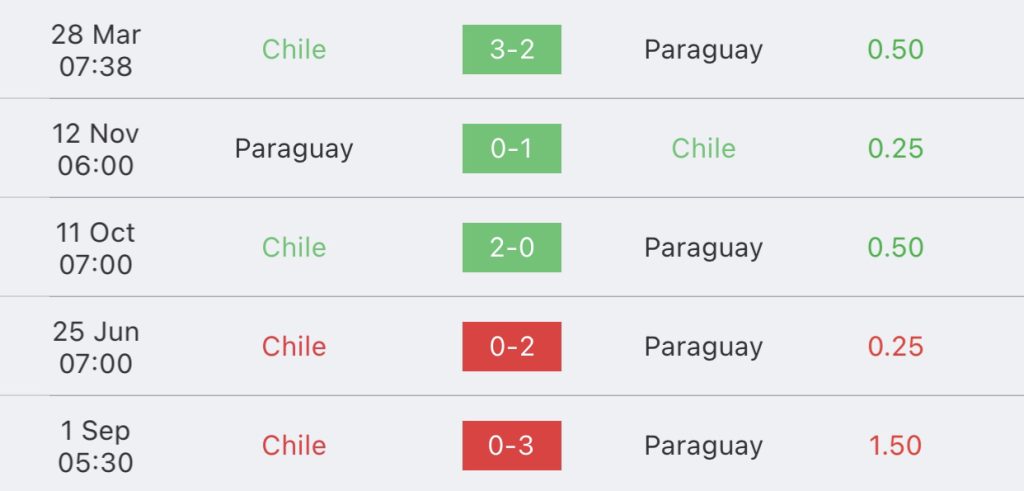Select red Chile team in the 1 Sep match
The image size is (1024, 491).
click(294, 445)
